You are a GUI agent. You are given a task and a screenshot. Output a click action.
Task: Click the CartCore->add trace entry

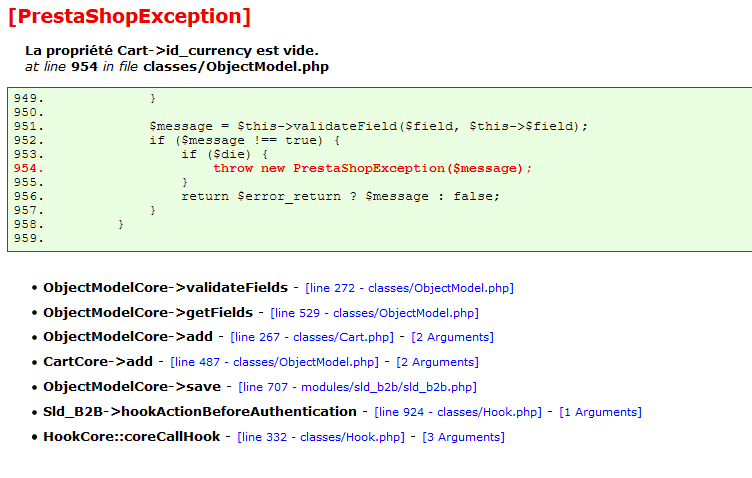pos(98,361)
